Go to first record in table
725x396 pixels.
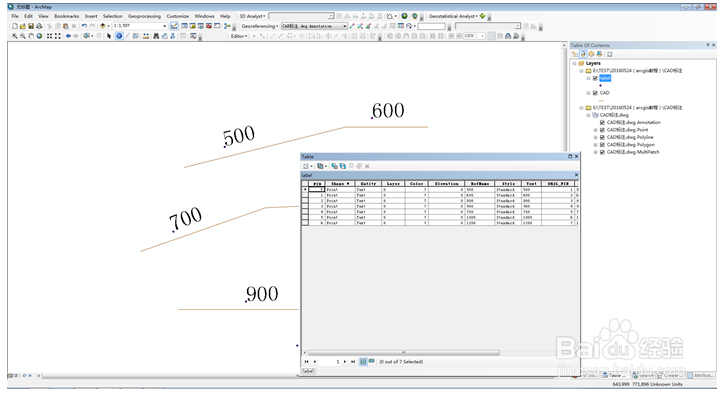point(307,362)
